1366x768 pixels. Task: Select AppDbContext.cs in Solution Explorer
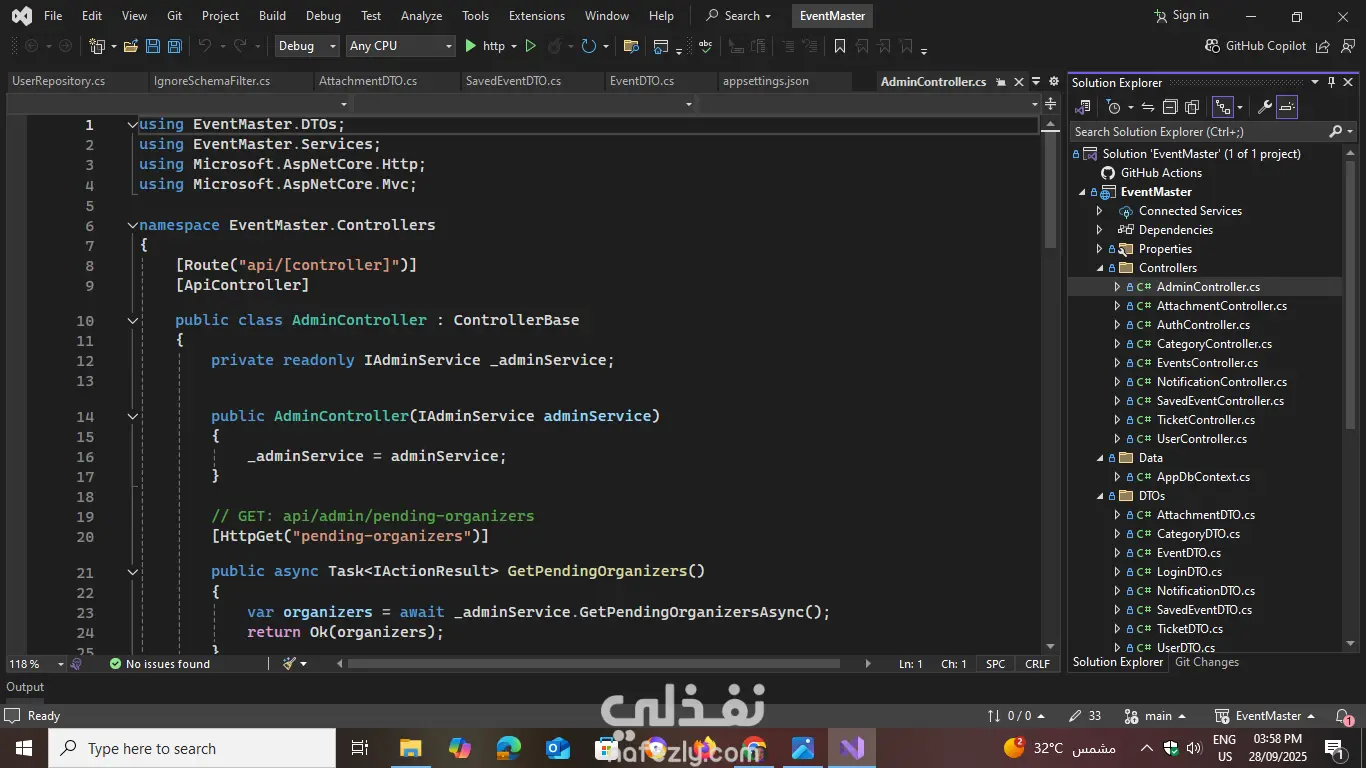click(1203, 477)
